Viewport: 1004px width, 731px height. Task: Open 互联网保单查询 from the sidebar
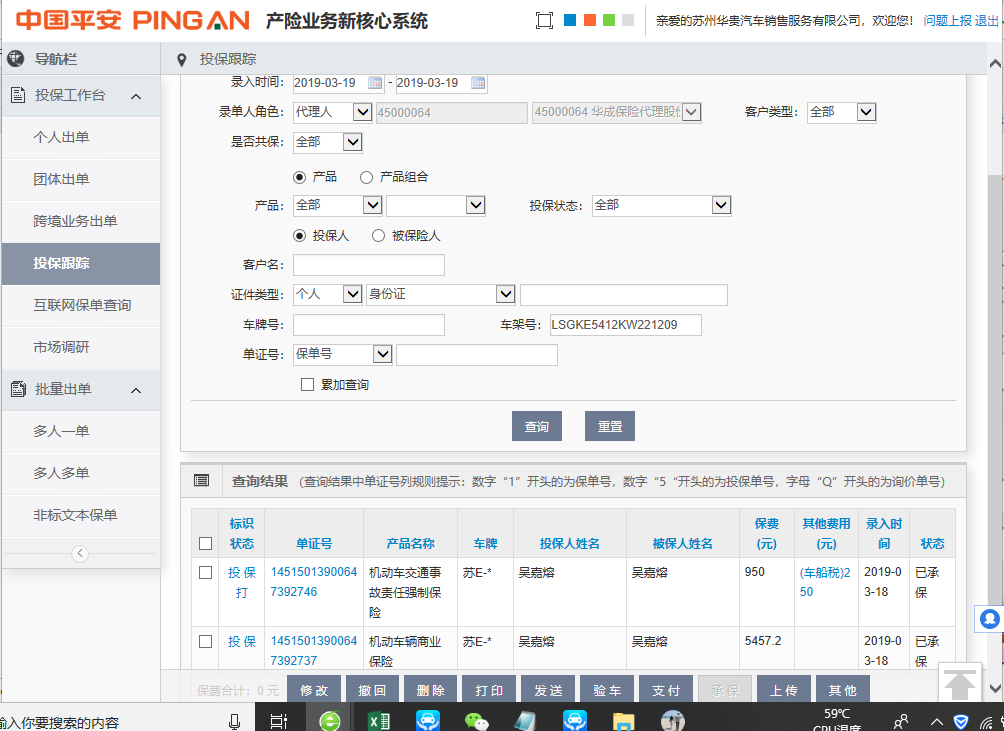point(82,305)
